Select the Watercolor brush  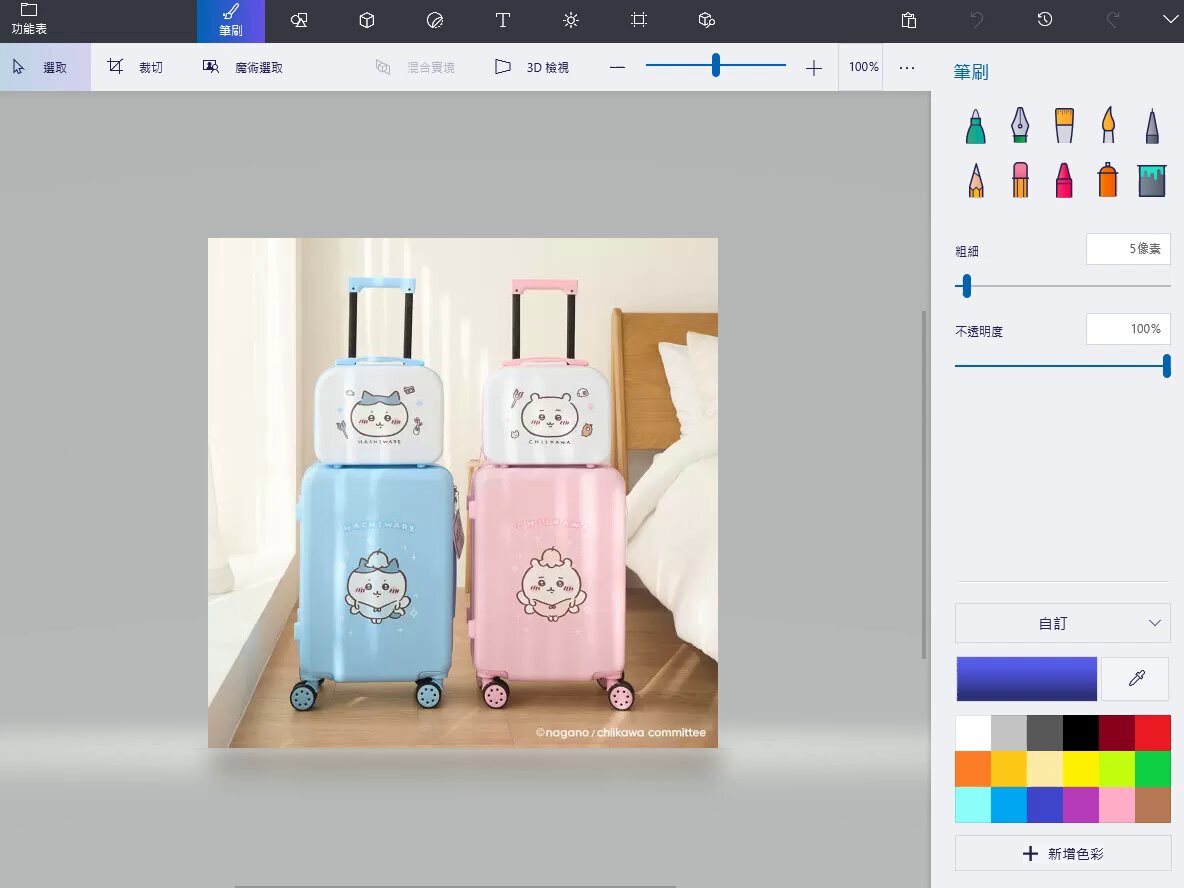(1108, 125)
